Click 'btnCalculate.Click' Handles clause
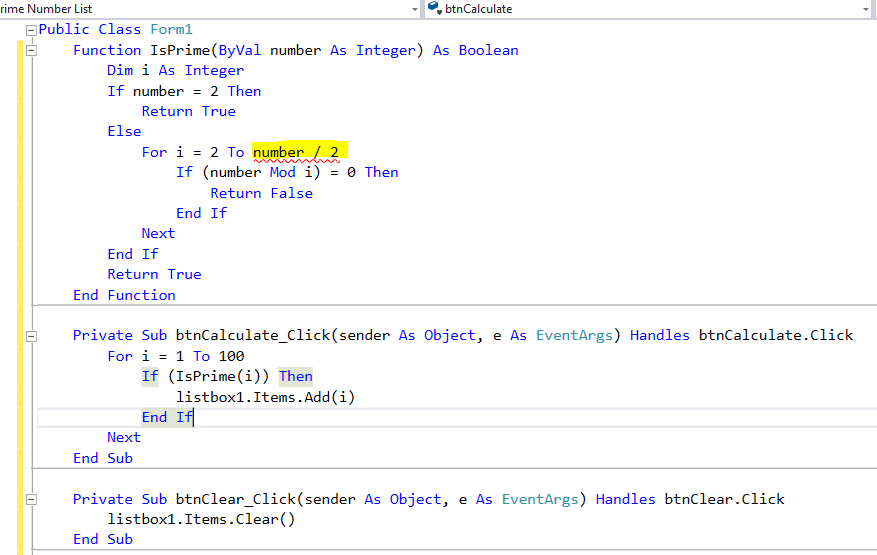The width and height of the screenshot is (877, 555). point(776,335)
